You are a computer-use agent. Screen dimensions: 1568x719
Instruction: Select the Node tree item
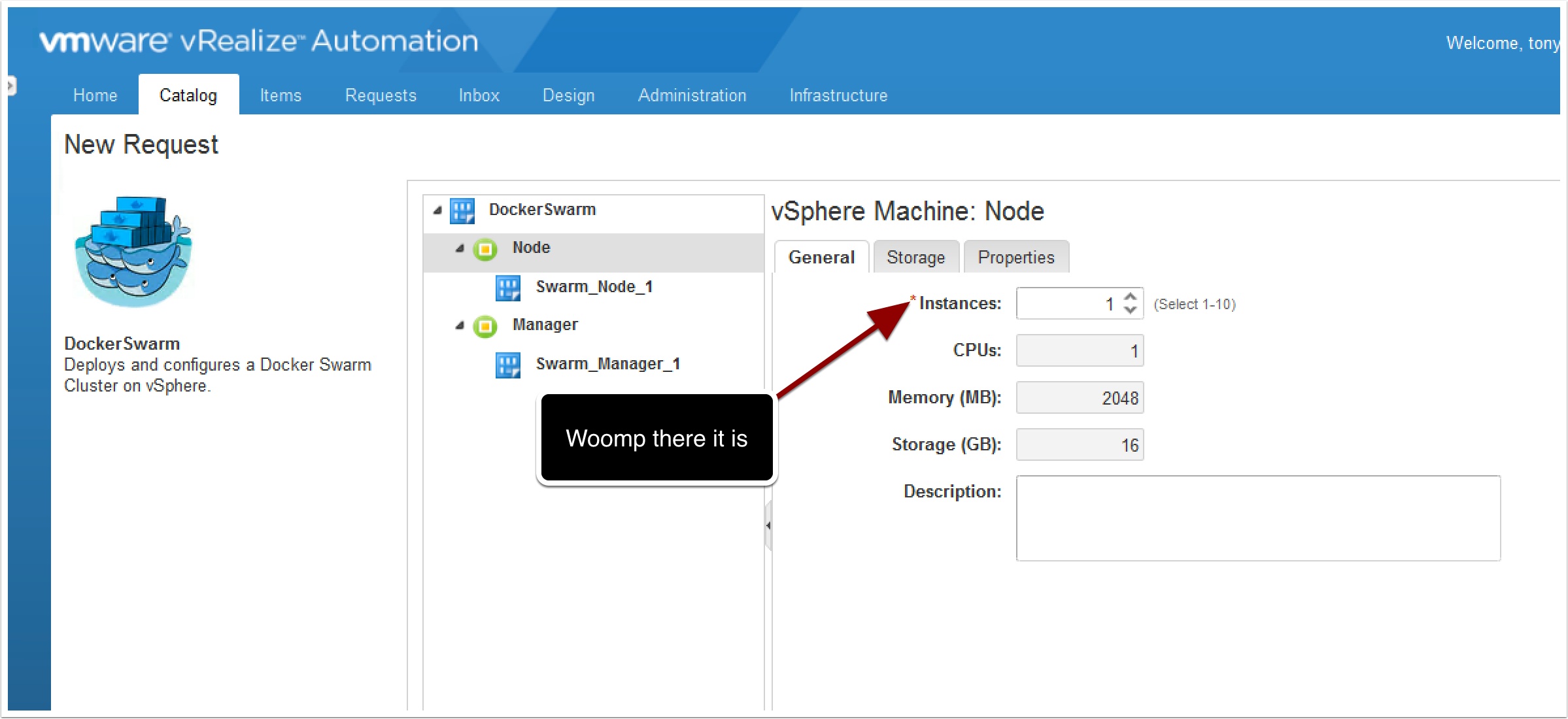[531, 248]
